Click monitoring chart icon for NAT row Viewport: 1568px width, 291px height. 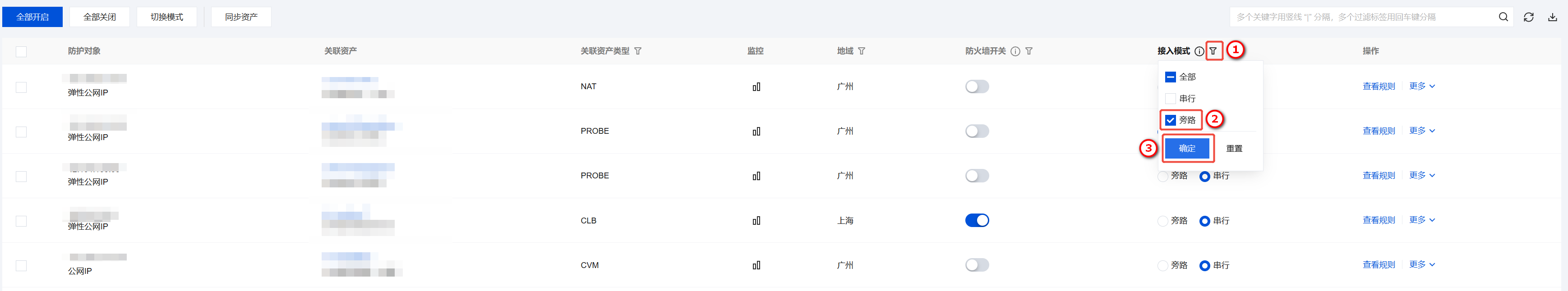[756, 87]
